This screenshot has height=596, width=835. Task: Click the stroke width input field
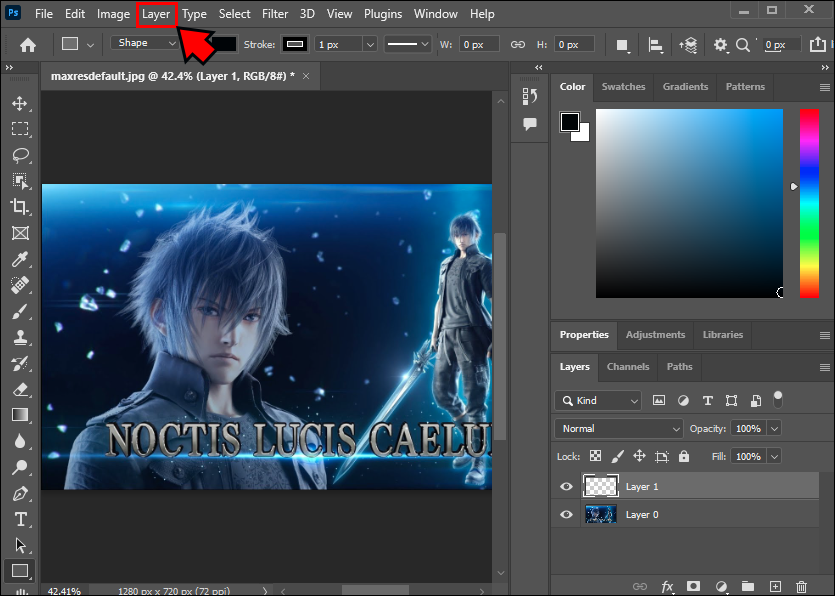(338, 44)
